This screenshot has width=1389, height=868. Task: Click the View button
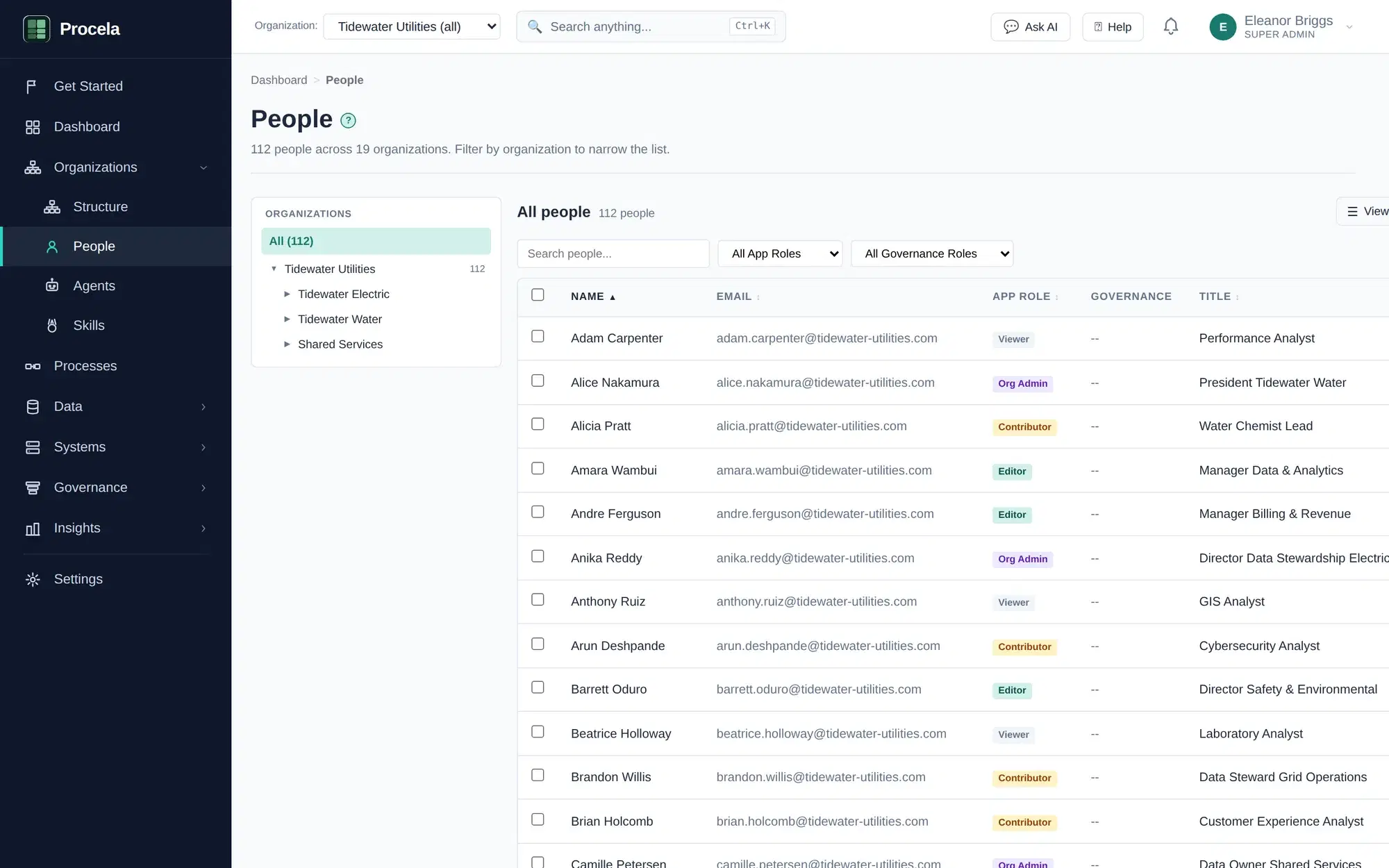tap(1363, 211)
